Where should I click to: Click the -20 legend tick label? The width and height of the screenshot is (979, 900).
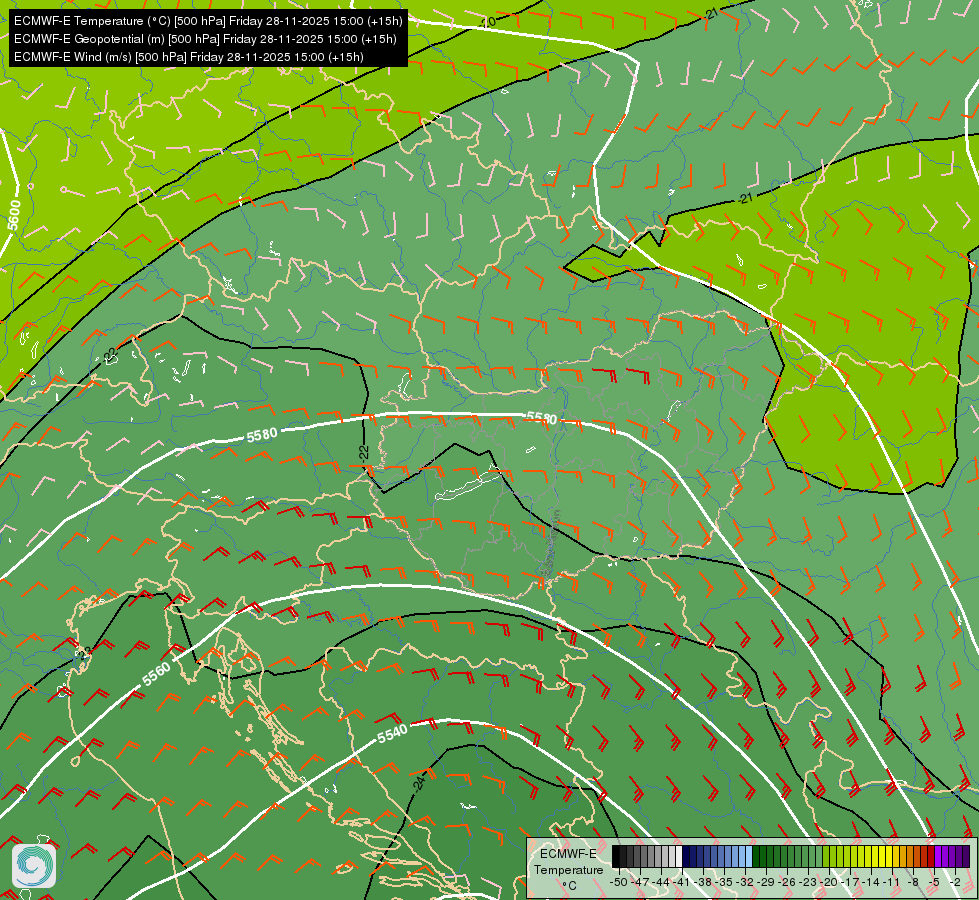[x=829, y=882]
